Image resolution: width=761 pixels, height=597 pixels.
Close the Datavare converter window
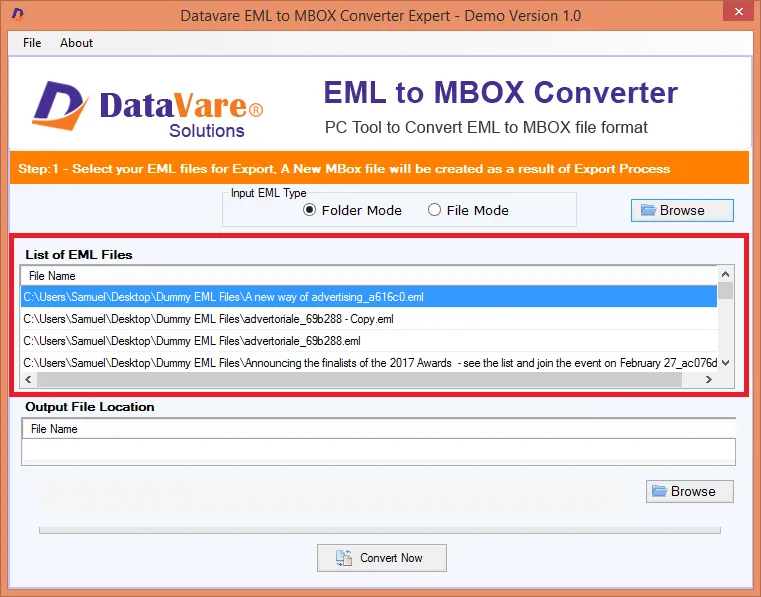coord(739,11)
